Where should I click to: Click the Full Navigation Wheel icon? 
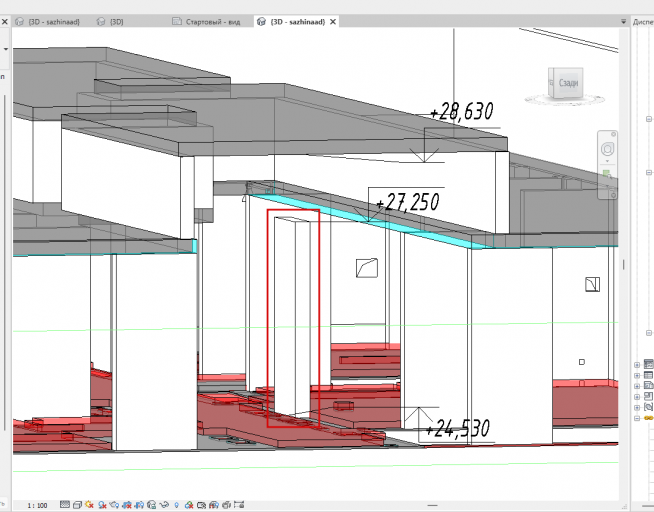coord(607,149)
